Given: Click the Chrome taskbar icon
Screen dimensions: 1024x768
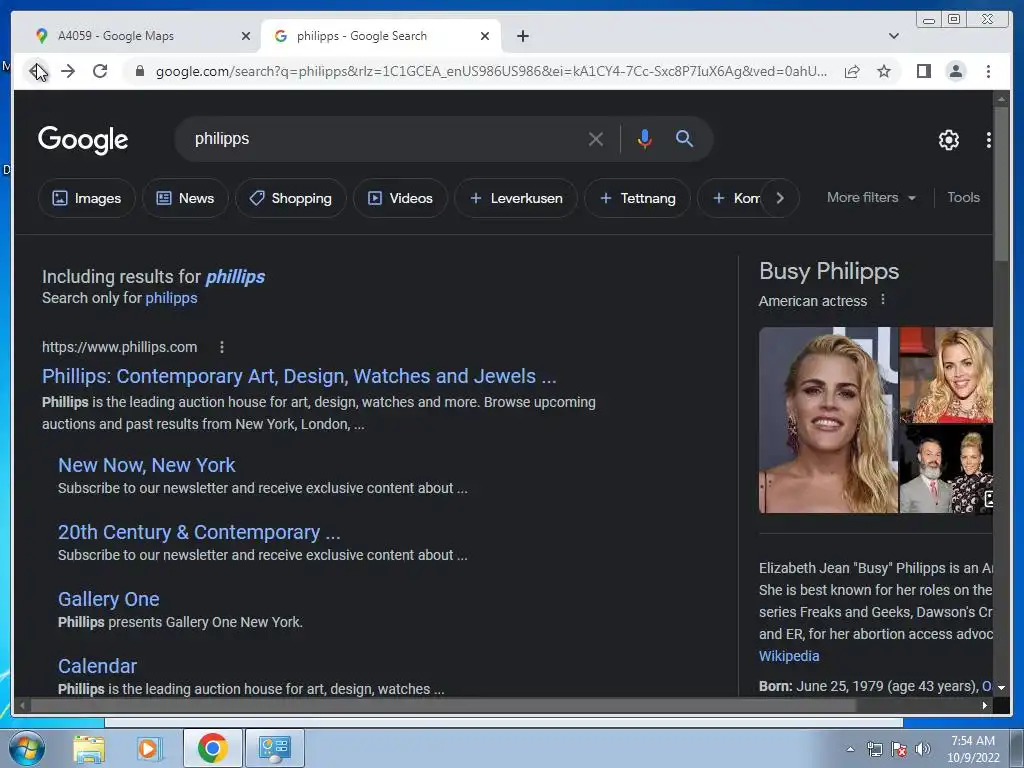Looking at the screenshot, I should (x=212, y=748).
